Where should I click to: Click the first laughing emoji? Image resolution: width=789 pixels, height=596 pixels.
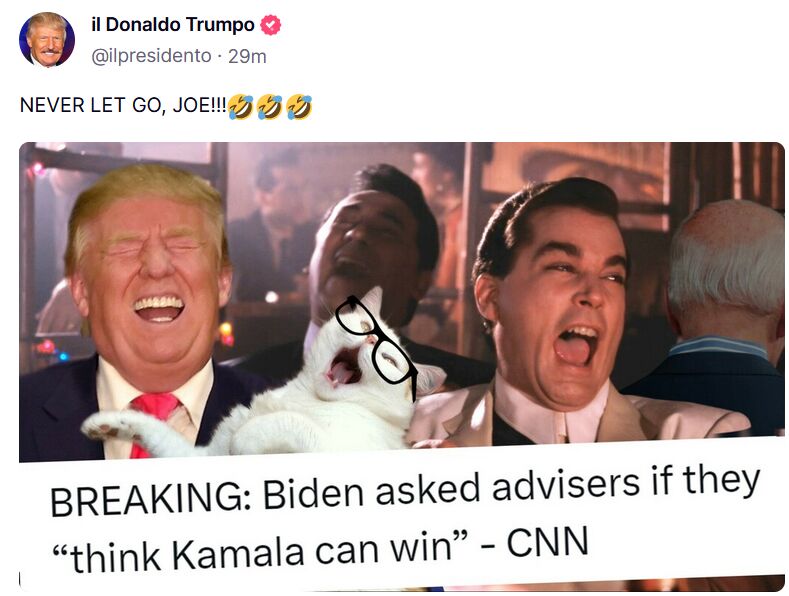point(241,107)
